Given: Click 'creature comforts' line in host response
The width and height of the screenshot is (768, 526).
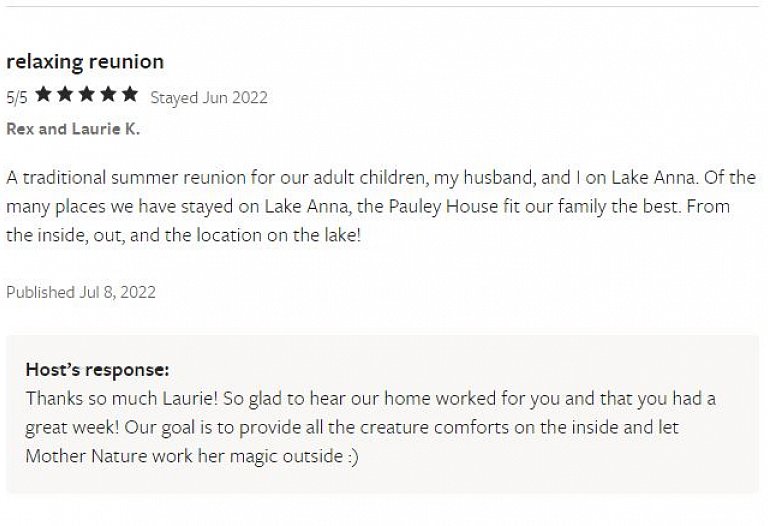Looking at the screenshot, I should click(352, 428).
